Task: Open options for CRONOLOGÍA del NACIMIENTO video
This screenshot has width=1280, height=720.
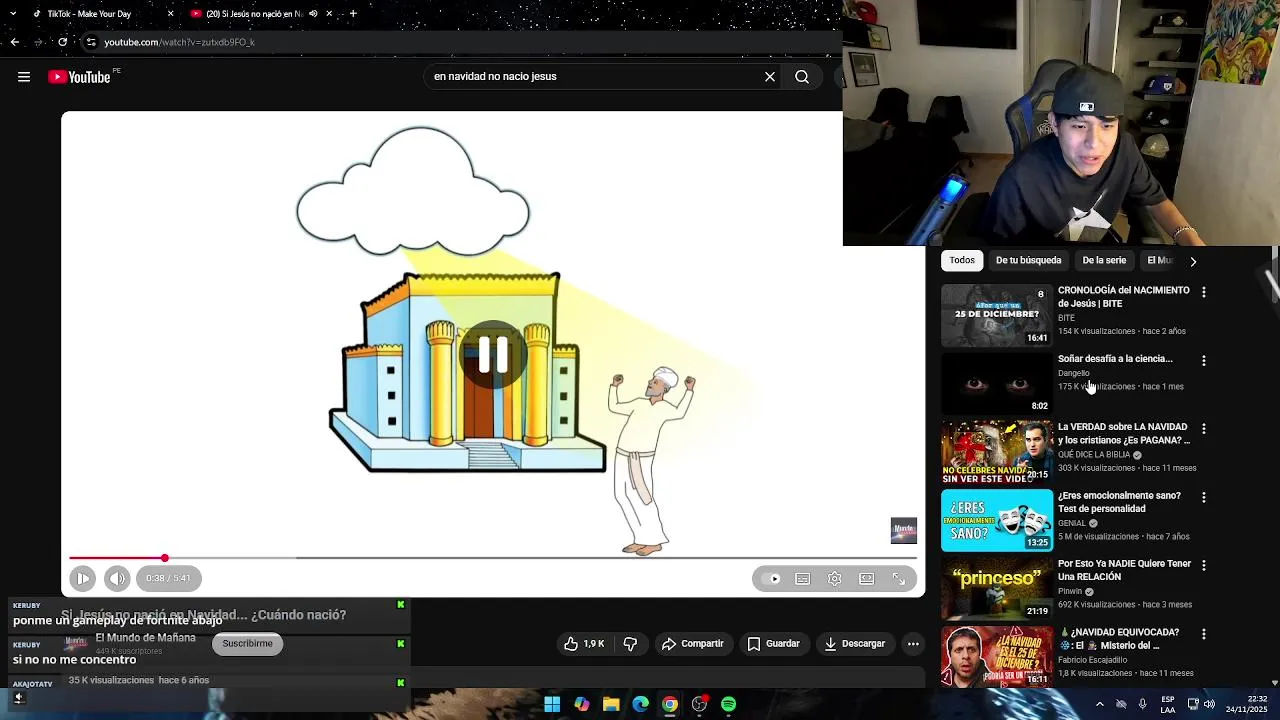Action: coord(1204,292)
